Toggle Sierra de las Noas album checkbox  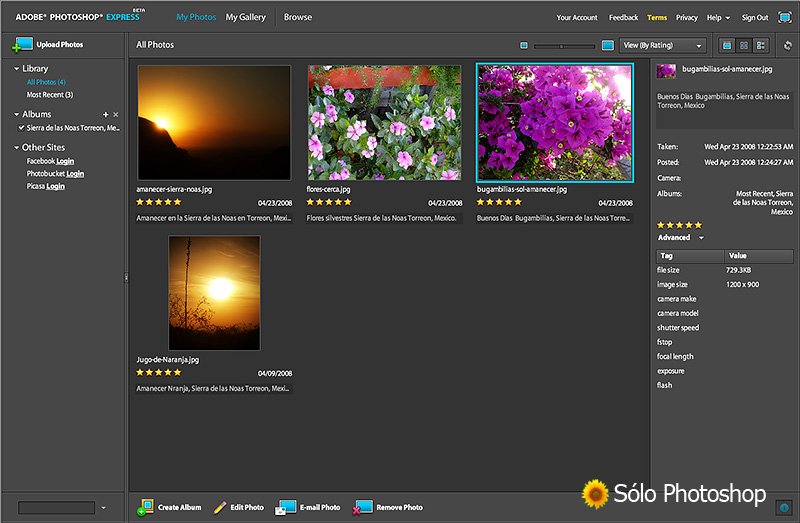pos(21,128)
